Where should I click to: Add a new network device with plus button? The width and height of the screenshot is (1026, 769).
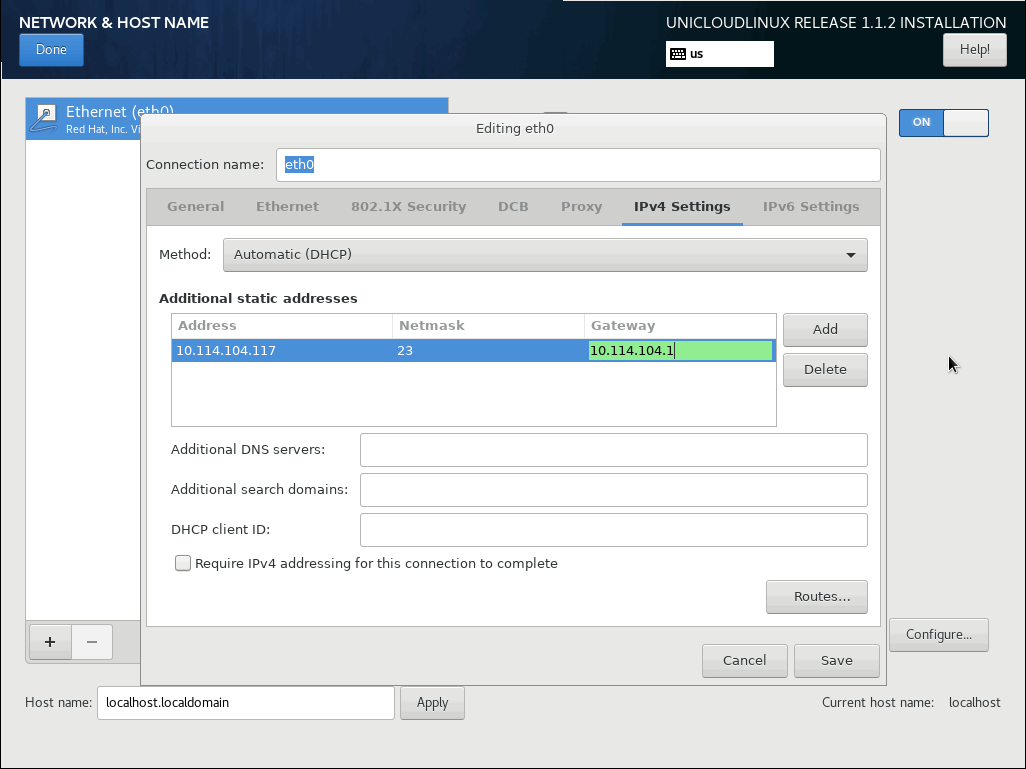pyautogui.click(x=50, y=642)
